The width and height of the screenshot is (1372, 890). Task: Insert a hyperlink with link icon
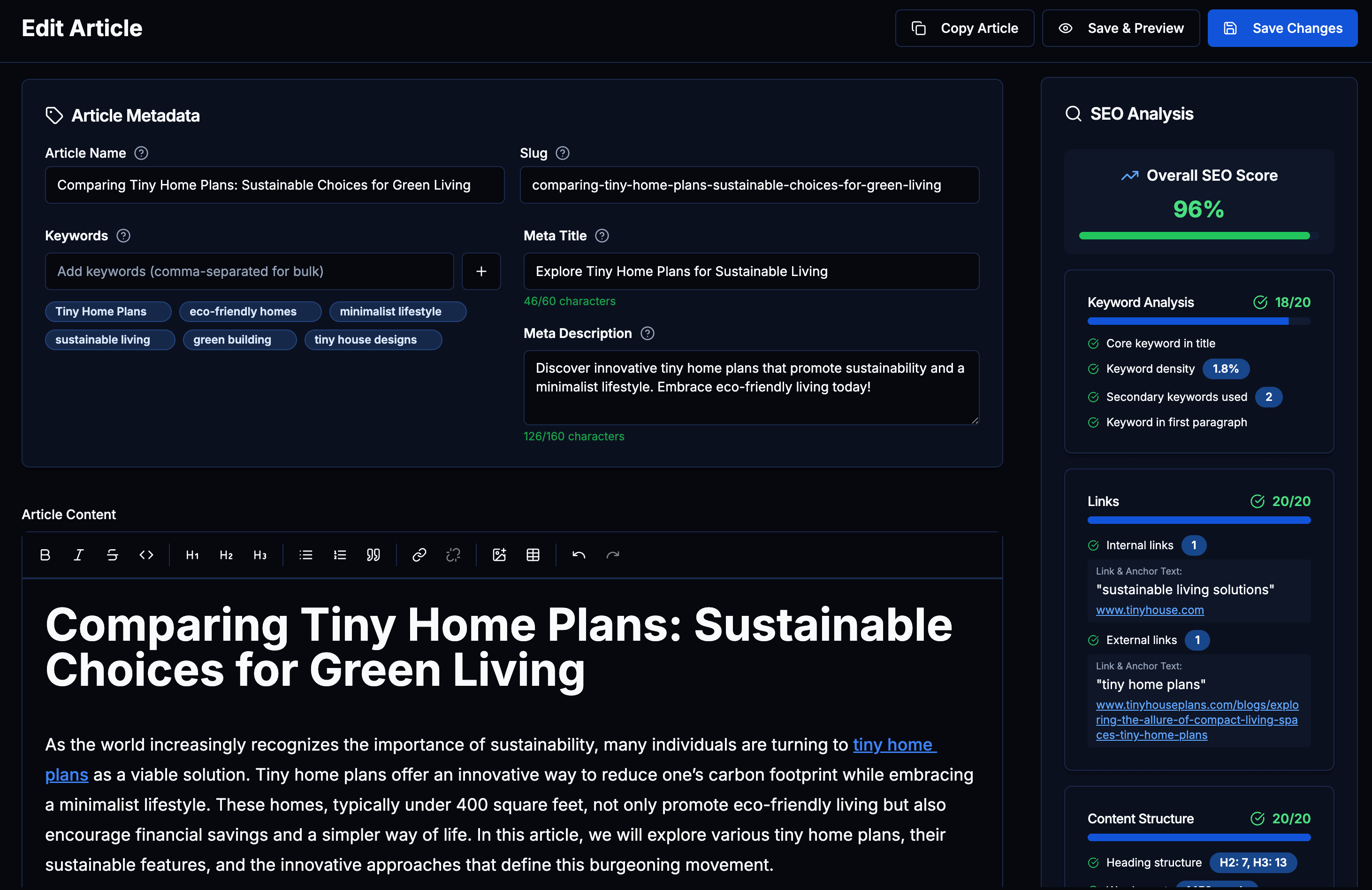419,555
